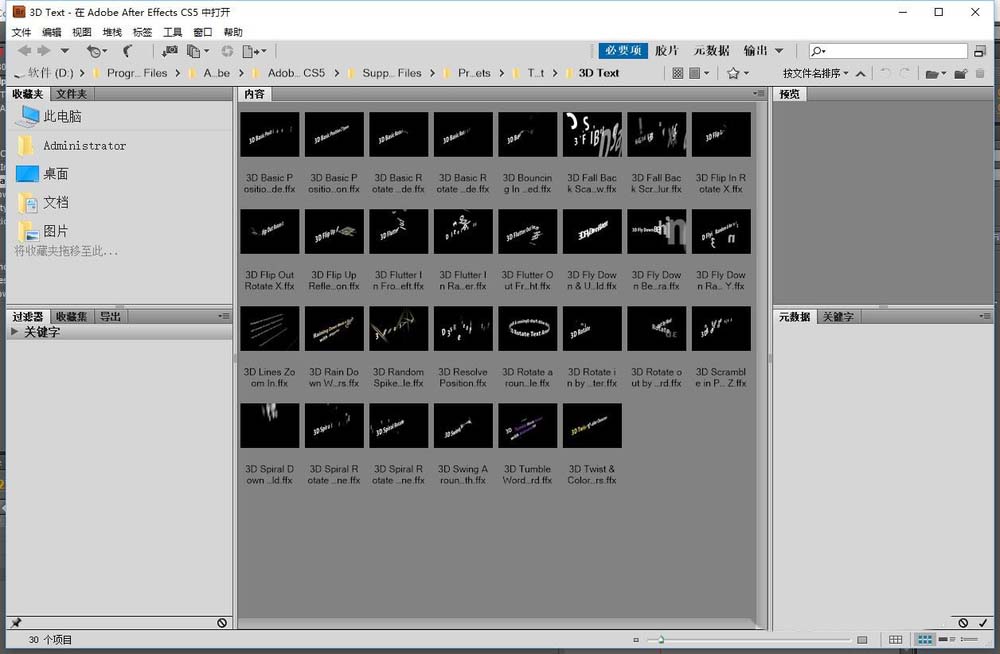Go forward with the right arrow button
1000x654 pixels.
pyautogui.click(x=44, y=50)
